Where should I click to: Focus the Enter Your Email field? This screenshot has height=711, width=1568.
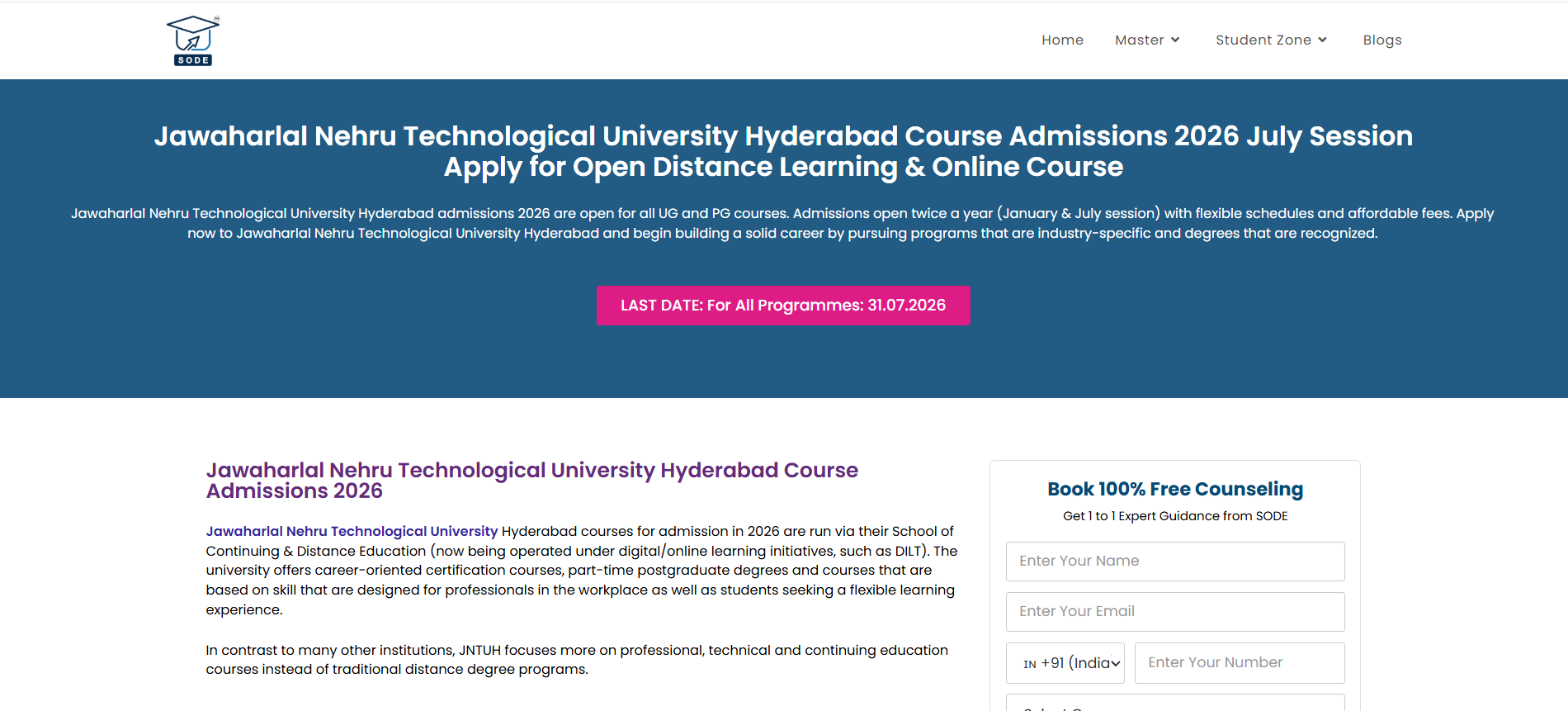(x=1175, y=612)
